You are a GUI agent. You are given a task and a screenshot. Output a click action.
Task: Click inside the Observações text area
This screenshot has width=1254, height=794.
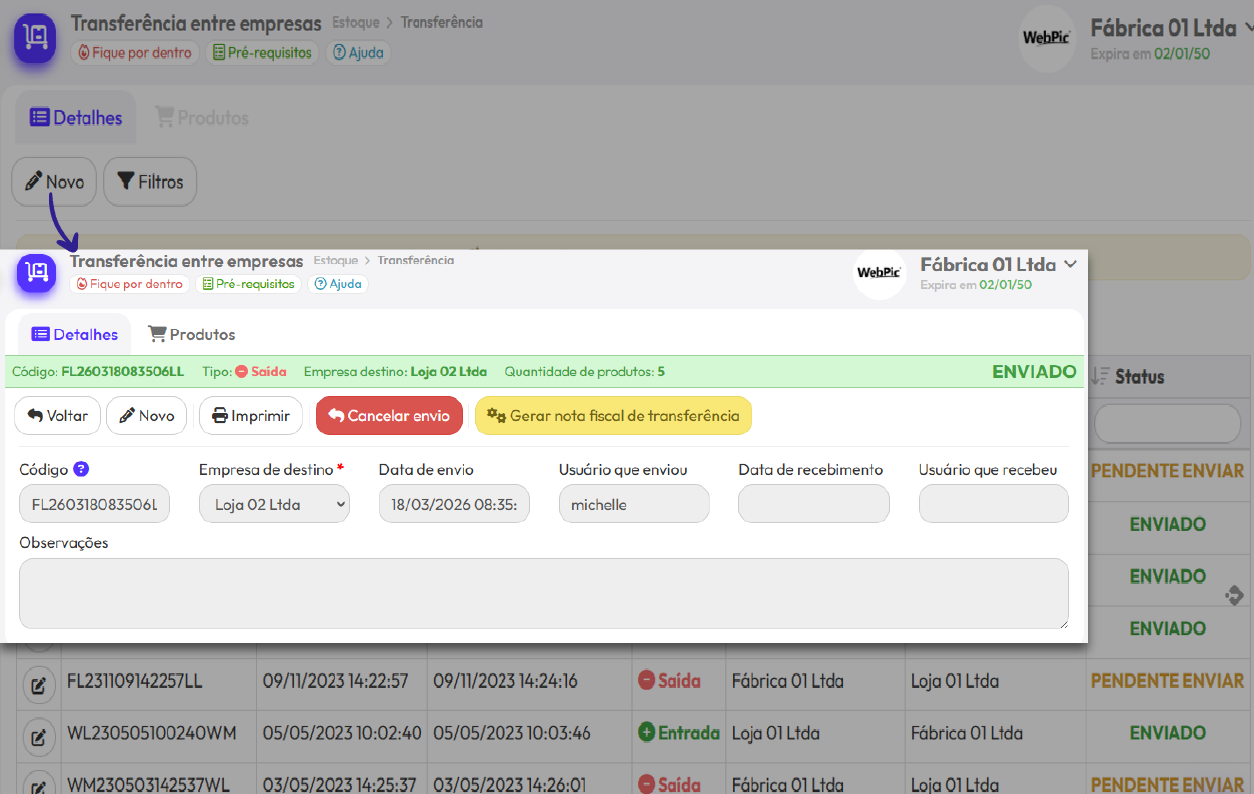point(543,593)
